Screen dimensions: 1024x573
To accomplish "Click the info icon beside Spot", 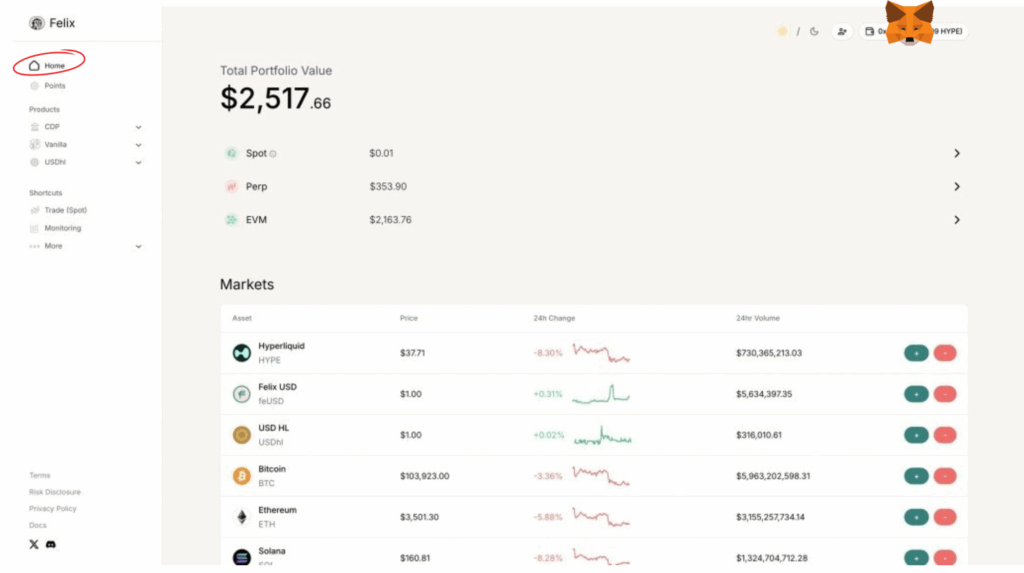I will (x=273, y=154).
